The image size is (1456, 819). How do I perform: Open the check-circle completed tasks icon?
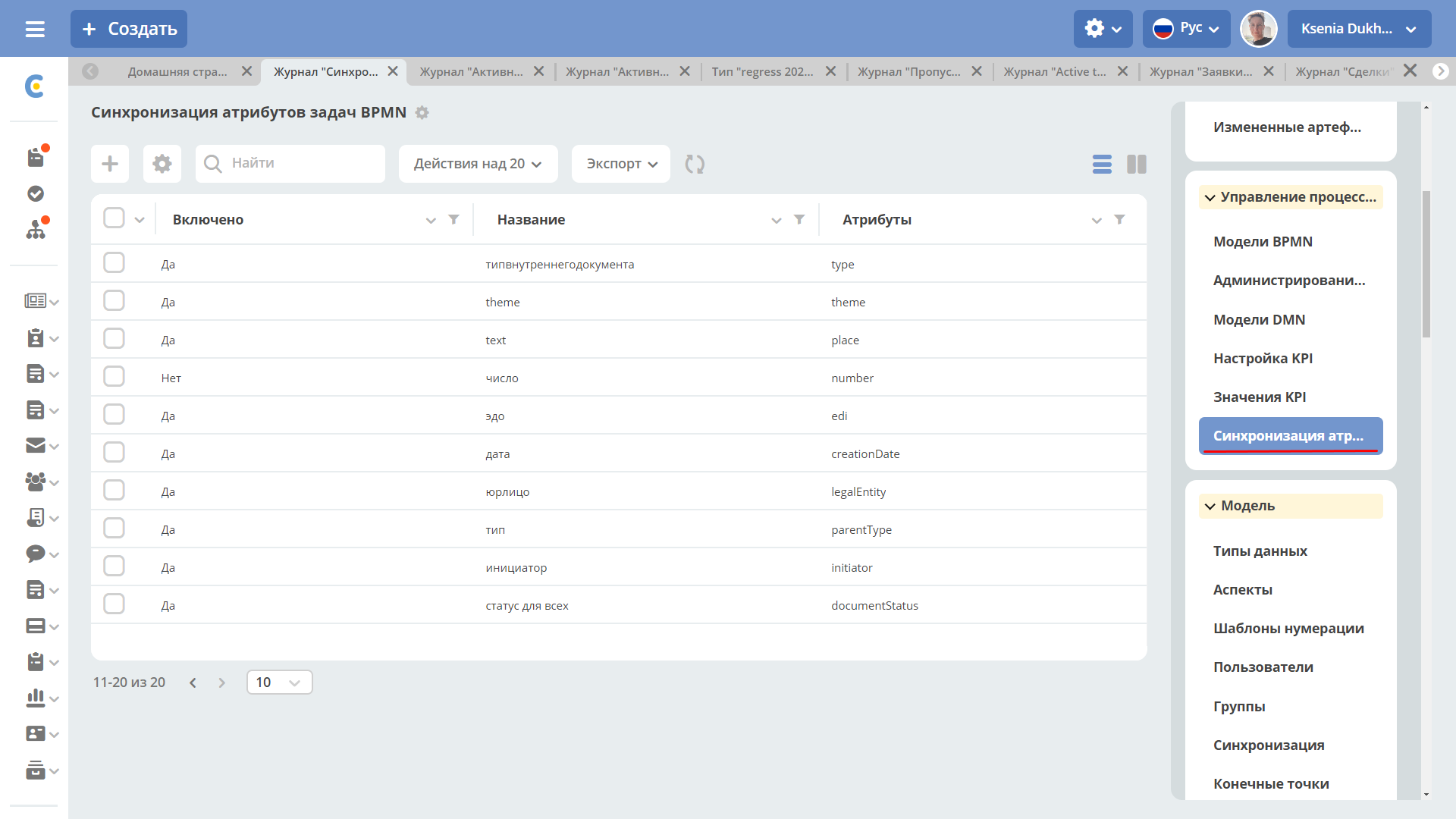[x=36, y=194]
